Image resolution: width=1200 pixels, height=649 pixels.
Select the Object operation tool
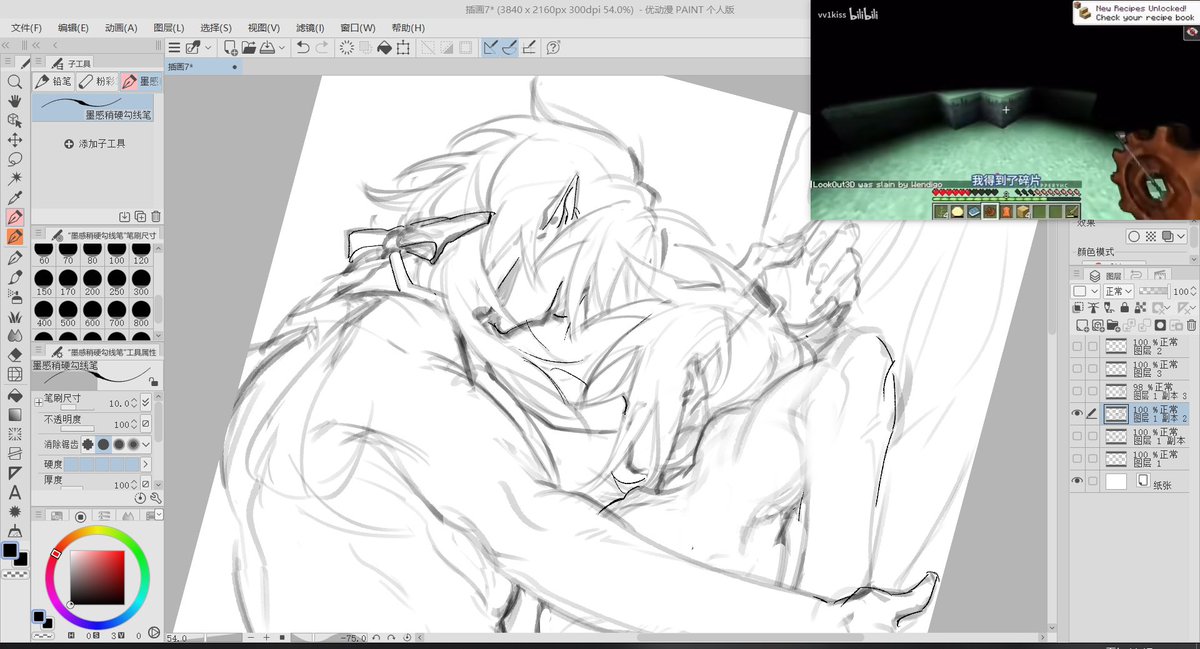(x=15, y=120)
